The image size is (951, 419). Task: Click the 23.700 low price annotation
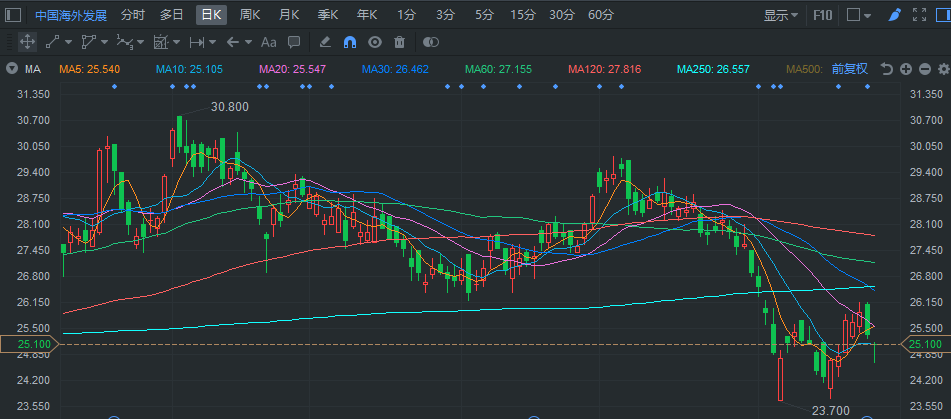(831, 411)
